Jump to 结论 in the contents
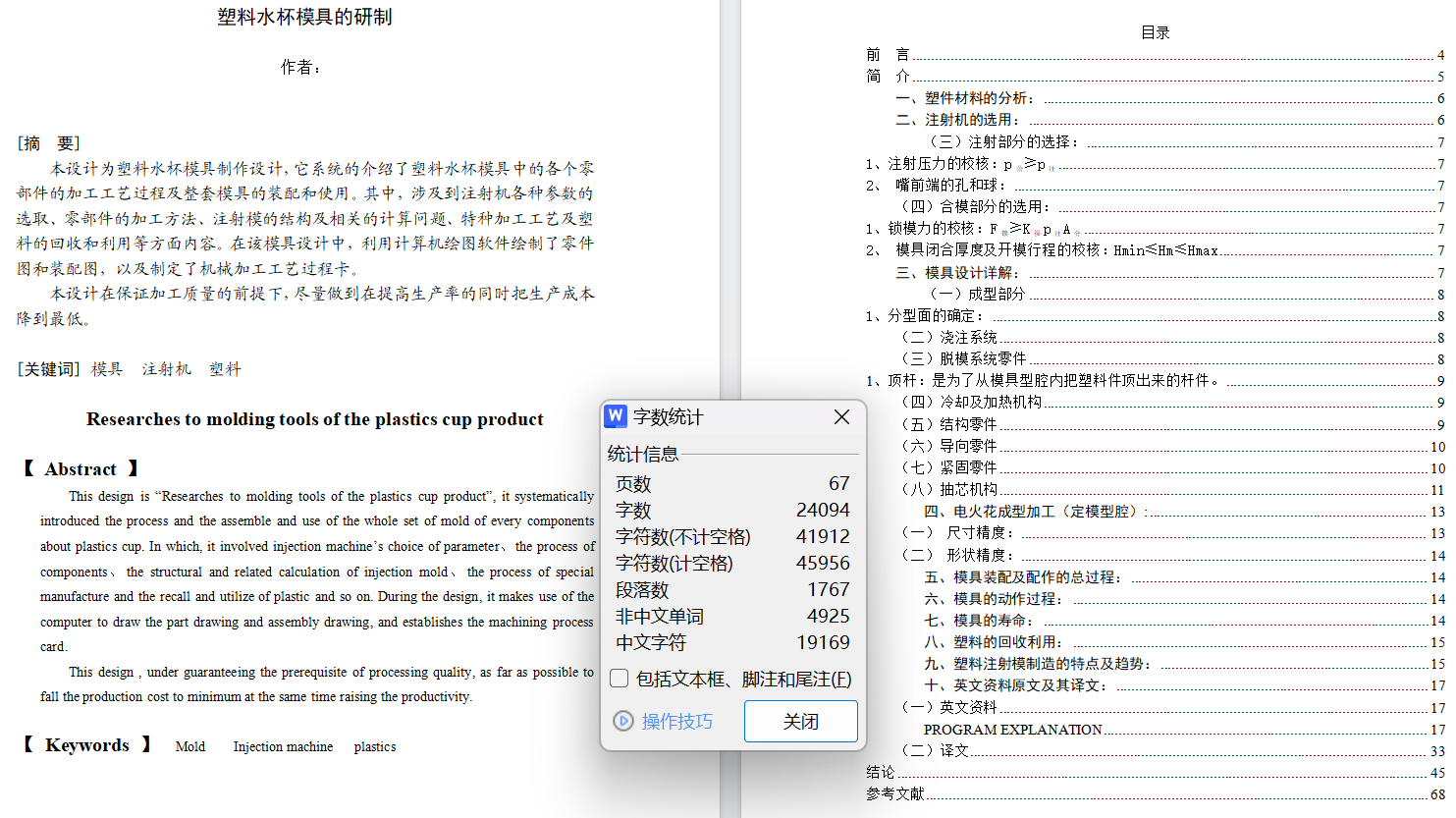 [x=881, y=773]
